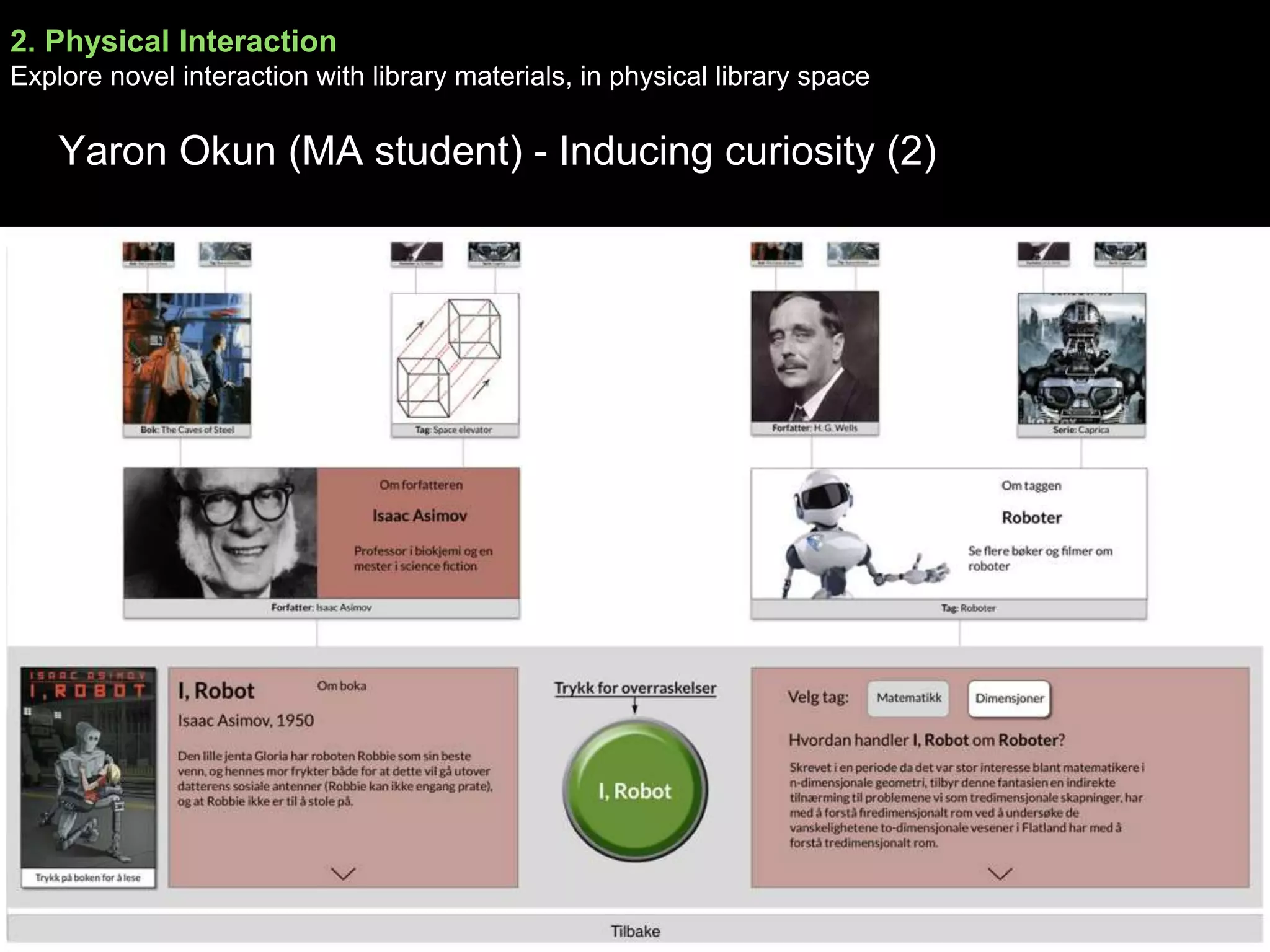This screenshot has height=952, width=1270.
Task: Click the right small thumbnail above Caprica
Action: coord(1120,254)
